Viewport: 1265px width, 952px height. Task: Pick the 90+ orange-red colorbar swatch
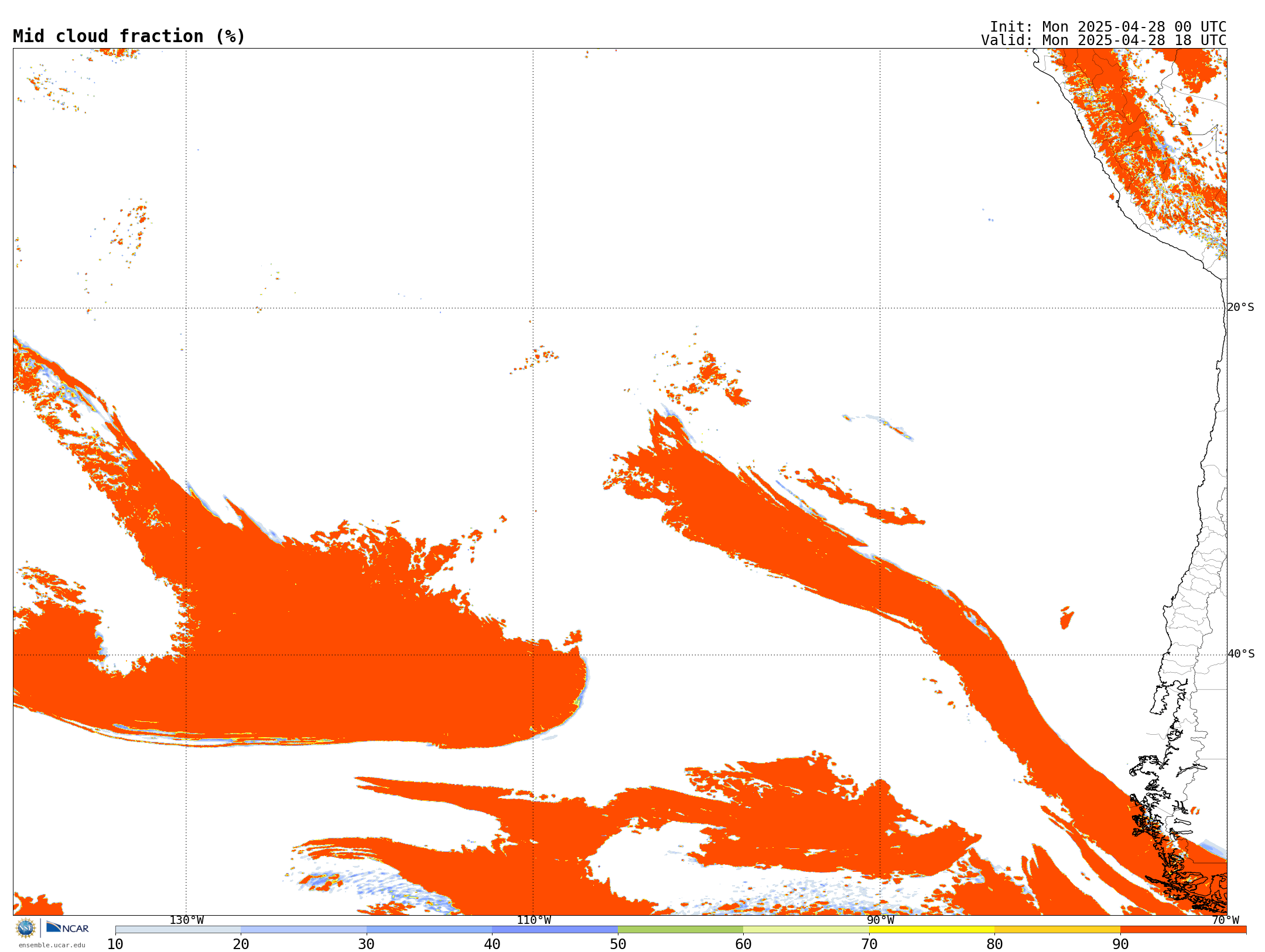(x=1183, y=930)
